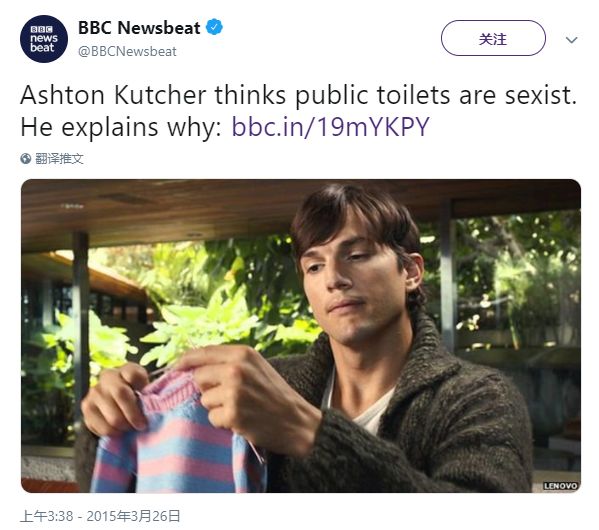Image resolution: width=599 pixels, height=530 pixels.
Task: Click the words 'He explains why:'
Action: click(x=121, y=127)
